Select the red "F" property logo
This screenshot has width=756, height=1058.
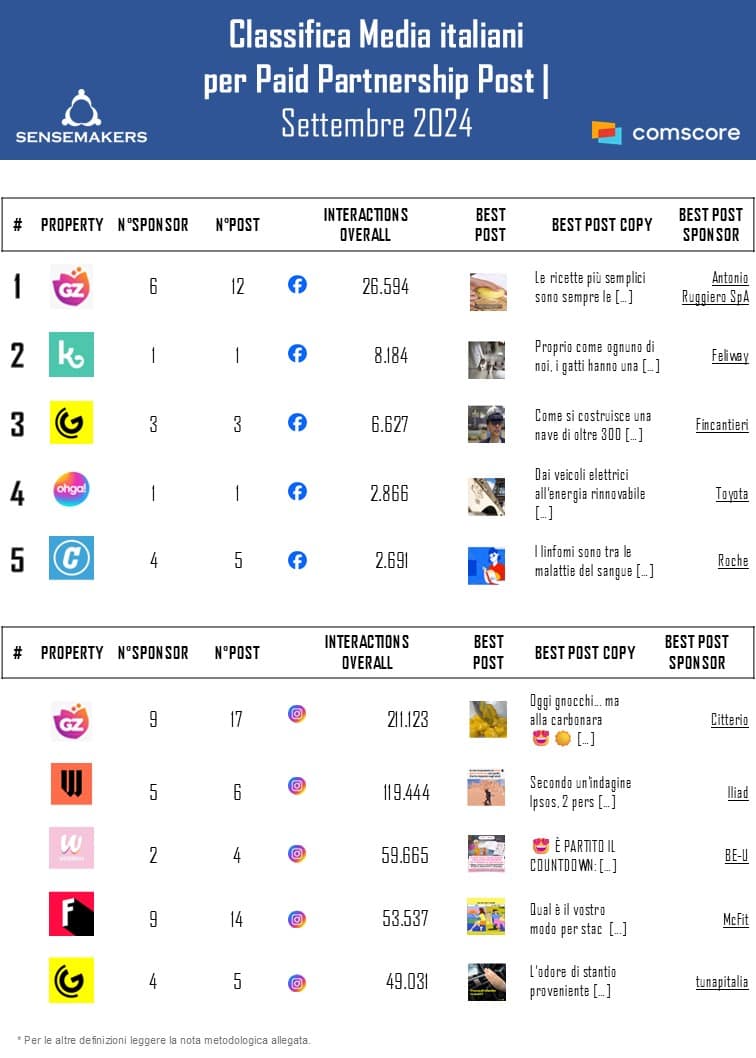tap(71, 914)
